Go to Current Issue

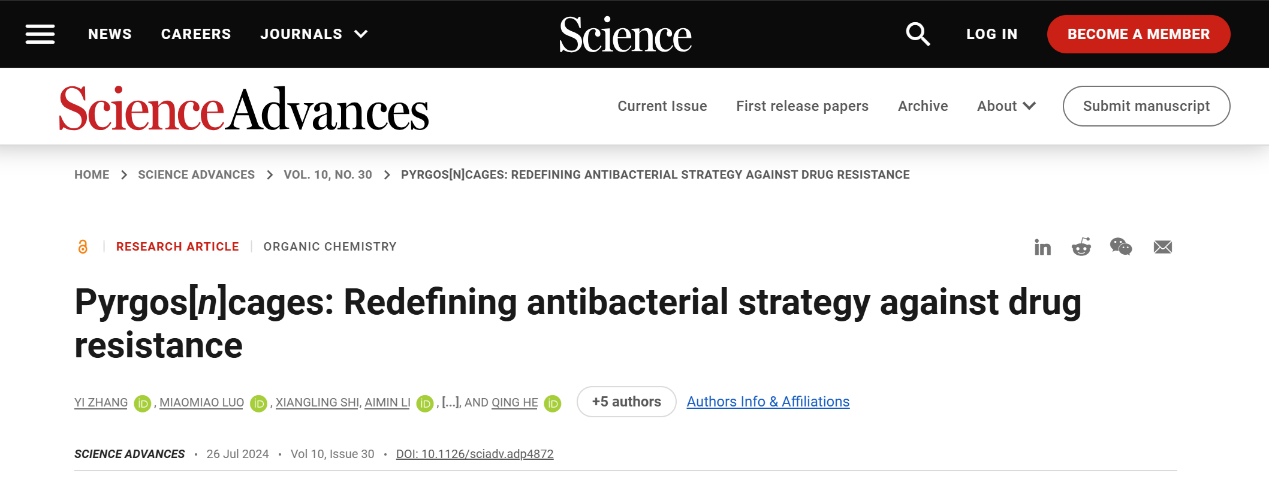662,106
